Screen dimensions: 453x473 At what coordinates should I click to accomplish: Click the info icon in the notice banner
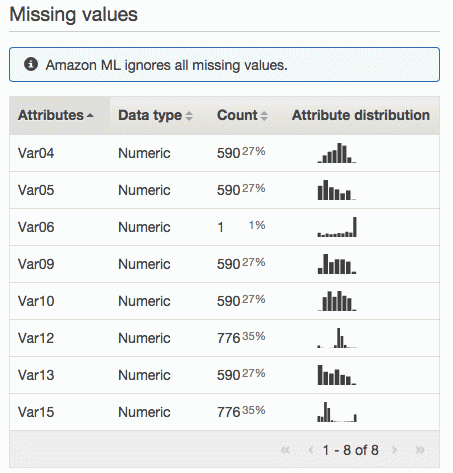[31, 64]
